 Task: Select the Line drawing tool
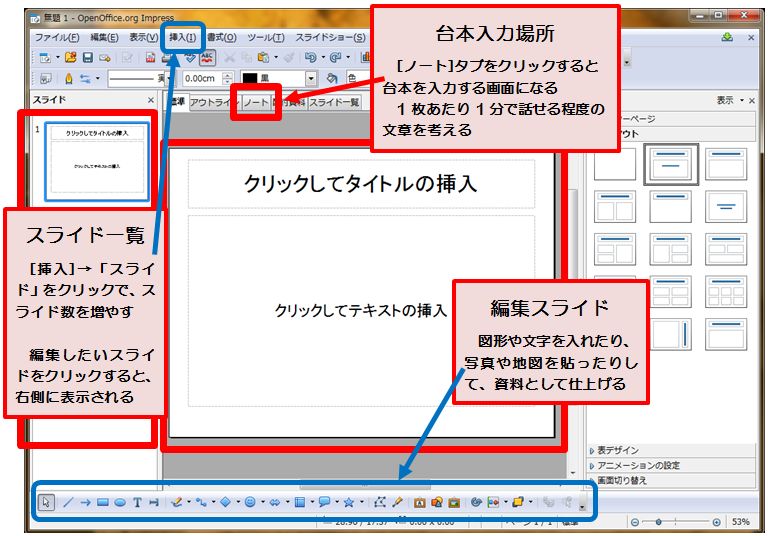coord(68,503)
